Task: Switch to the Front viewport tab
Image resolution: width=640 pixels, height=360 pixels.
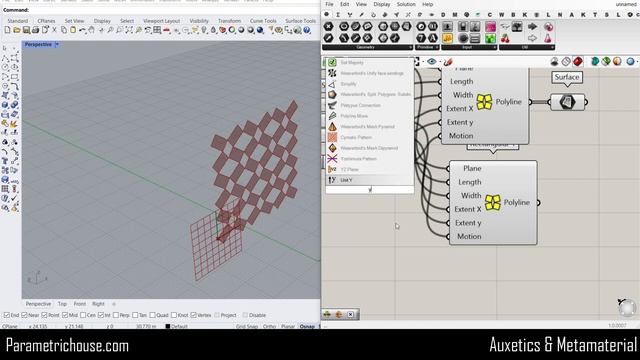Action: [x=80, y=304]
